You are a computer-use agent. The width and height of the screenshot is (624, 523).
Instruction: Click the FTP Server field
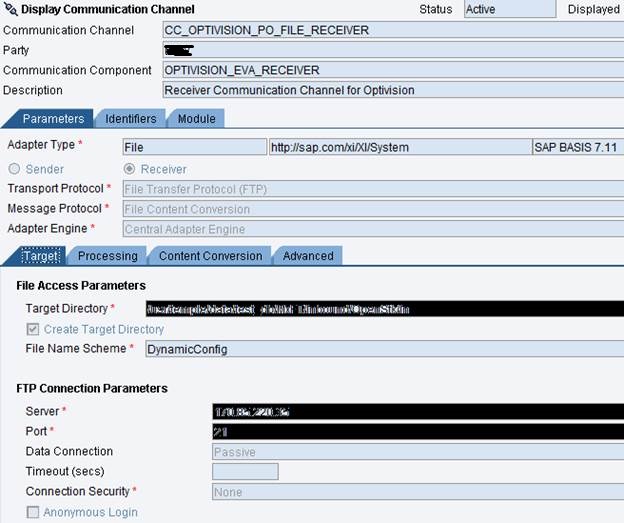click(x=418, y=412)
